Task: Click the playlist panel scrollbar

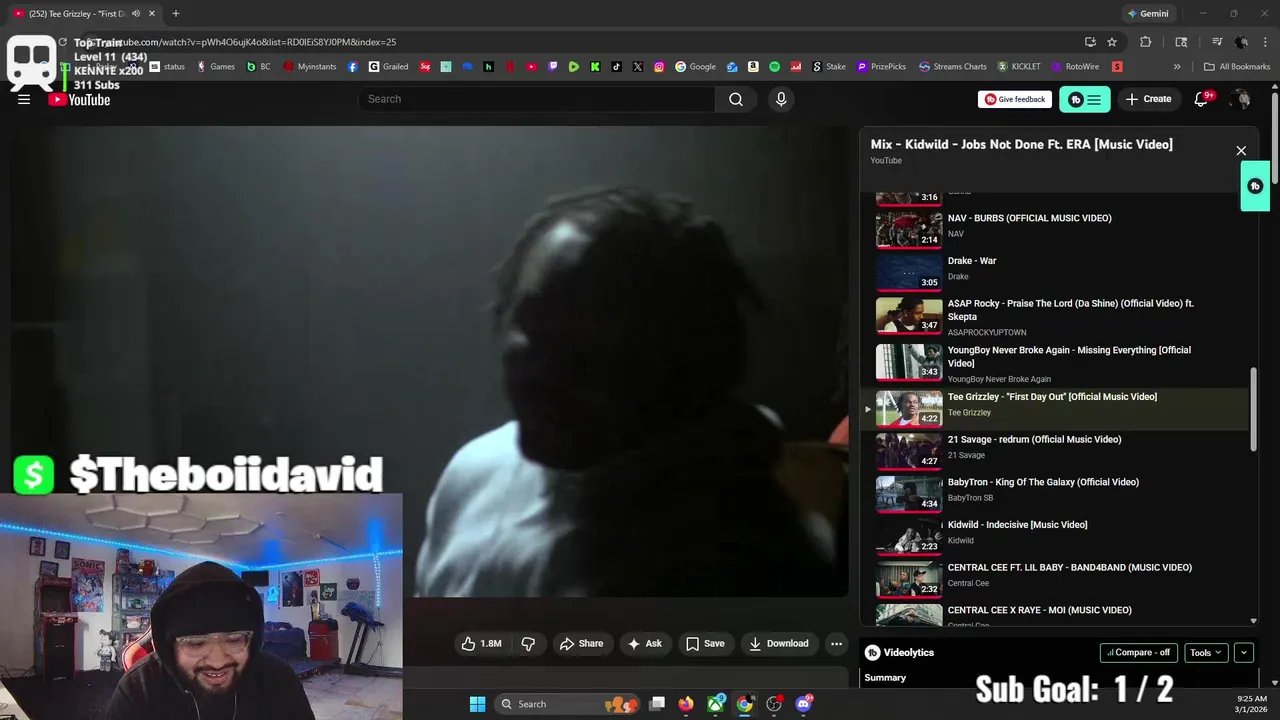Action: (1253, 410)
